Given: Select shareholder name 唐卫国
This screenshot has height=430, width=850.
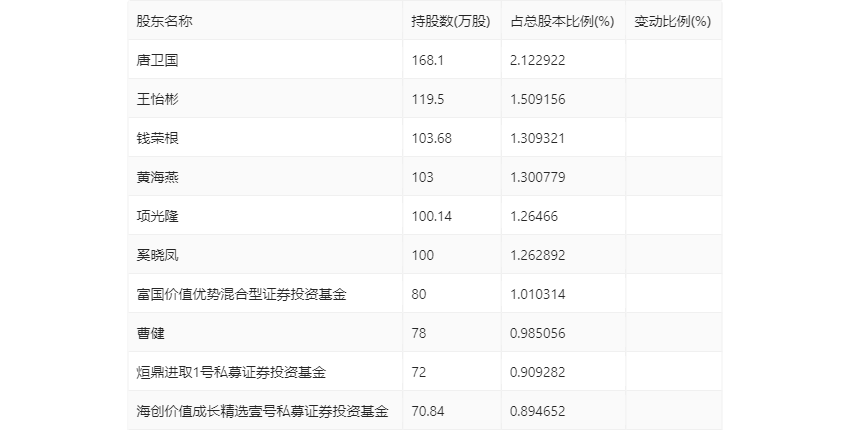Looking at the screenshot, I should [157, 60].
